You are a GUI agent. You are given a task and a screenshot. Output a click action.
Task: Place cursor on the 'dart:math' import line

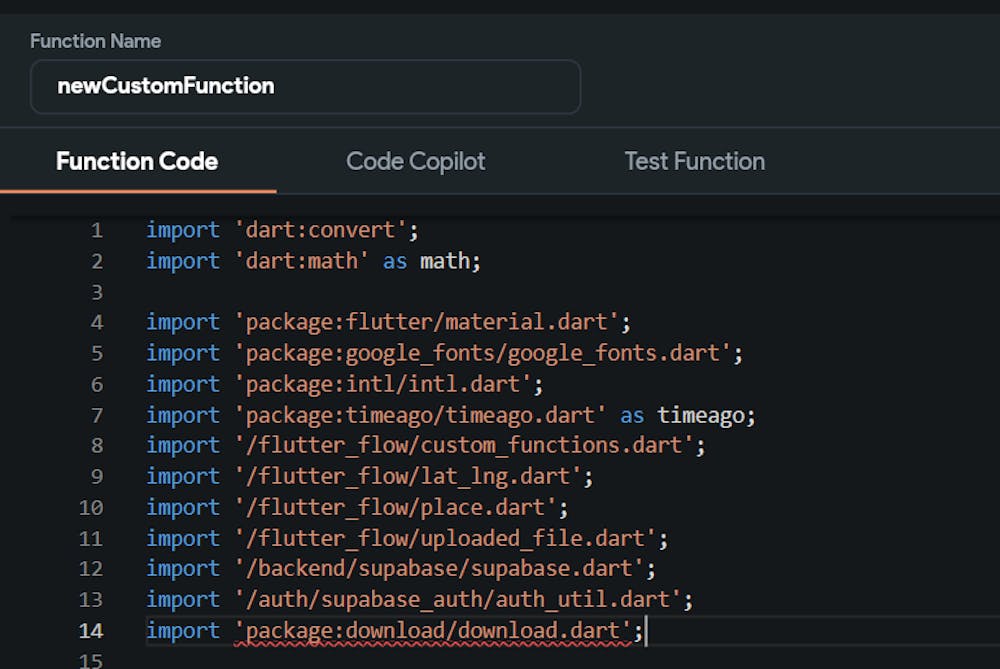tap(300, 260)
